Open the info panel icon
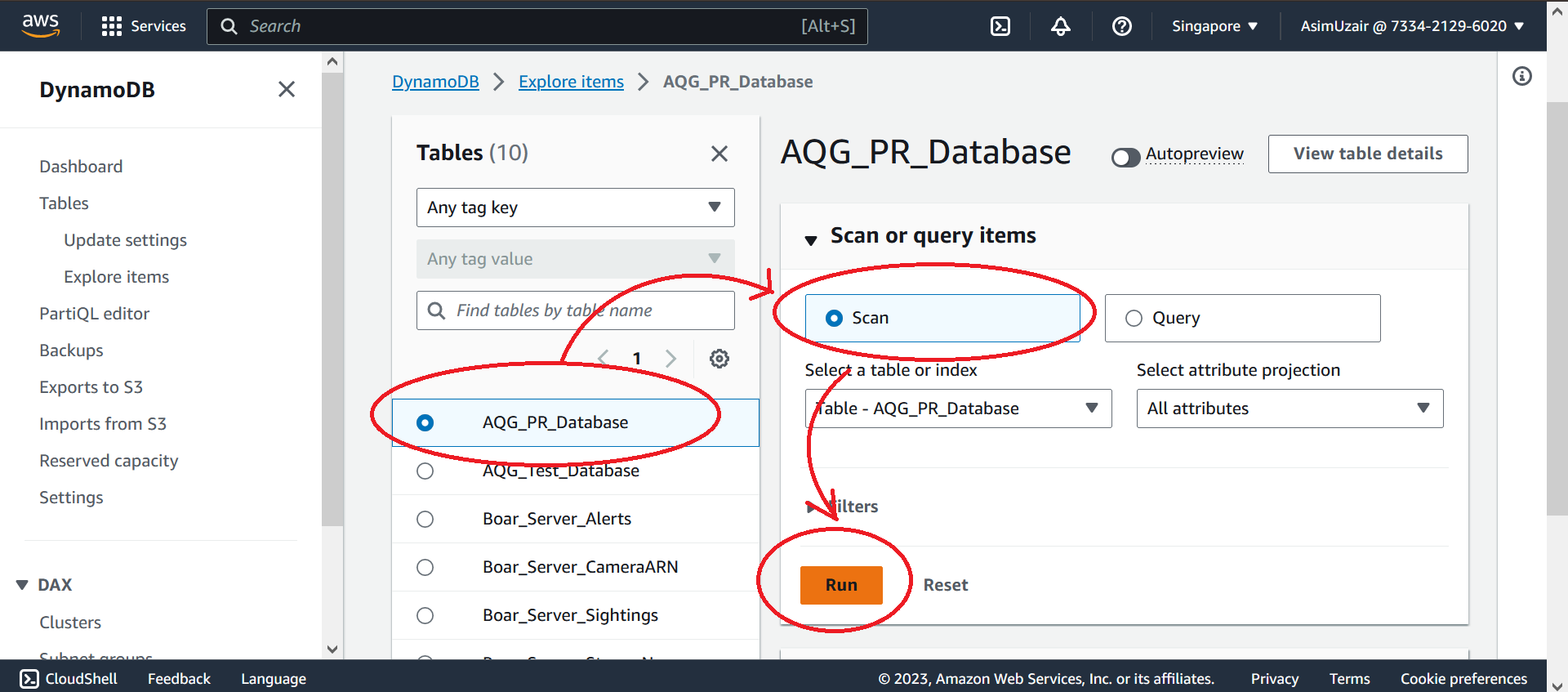 pyautogui.click(x=1522, y=76)
